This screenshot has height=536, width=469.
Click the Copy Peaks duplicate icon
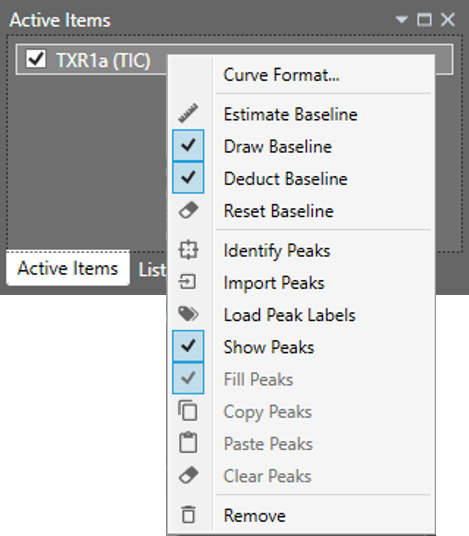point(188,410)
